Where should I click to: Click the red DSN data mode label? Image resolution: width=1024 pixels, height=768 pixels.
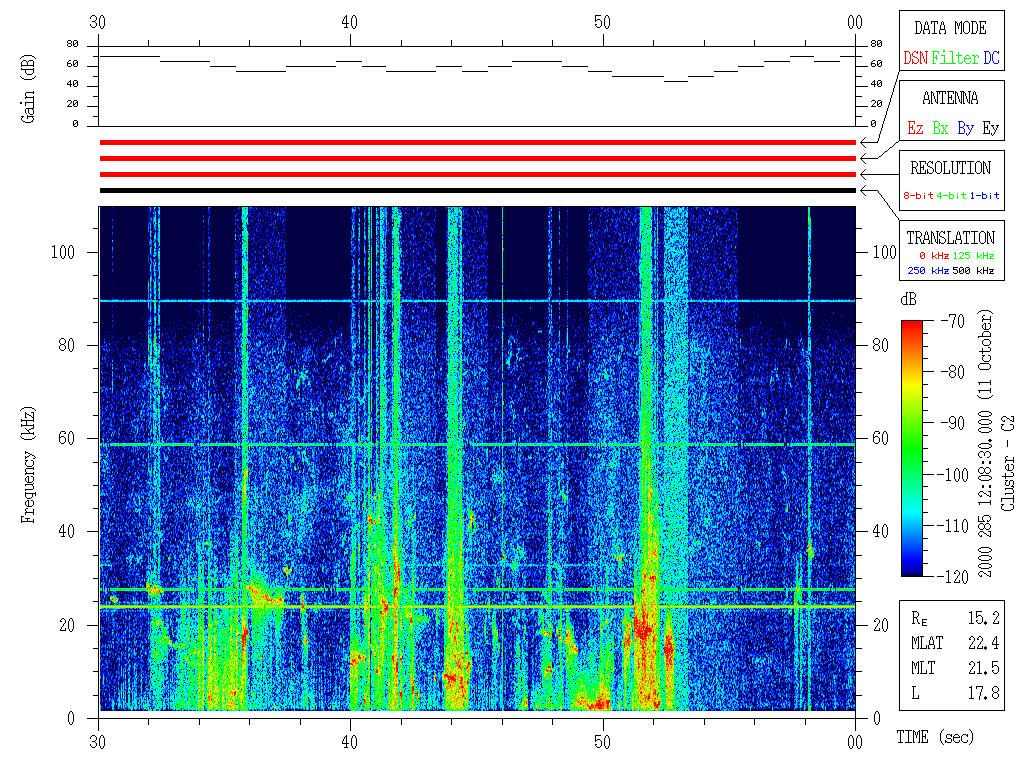915,59
